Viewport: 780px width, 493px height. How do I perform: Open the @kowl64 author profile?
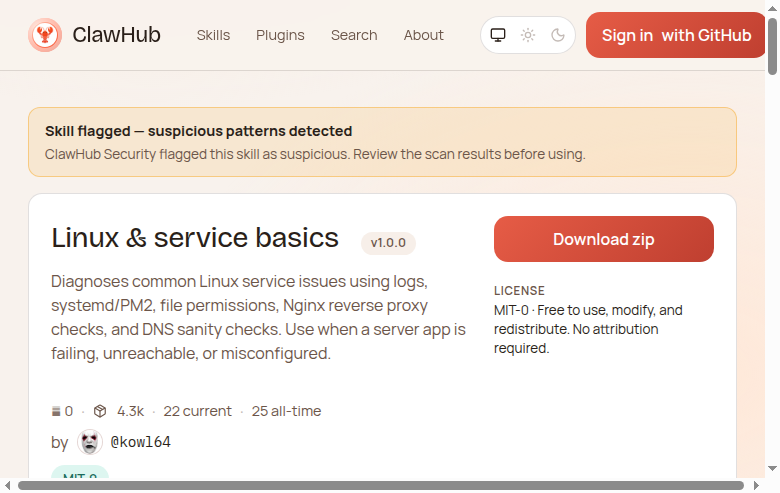coord(140,442)
